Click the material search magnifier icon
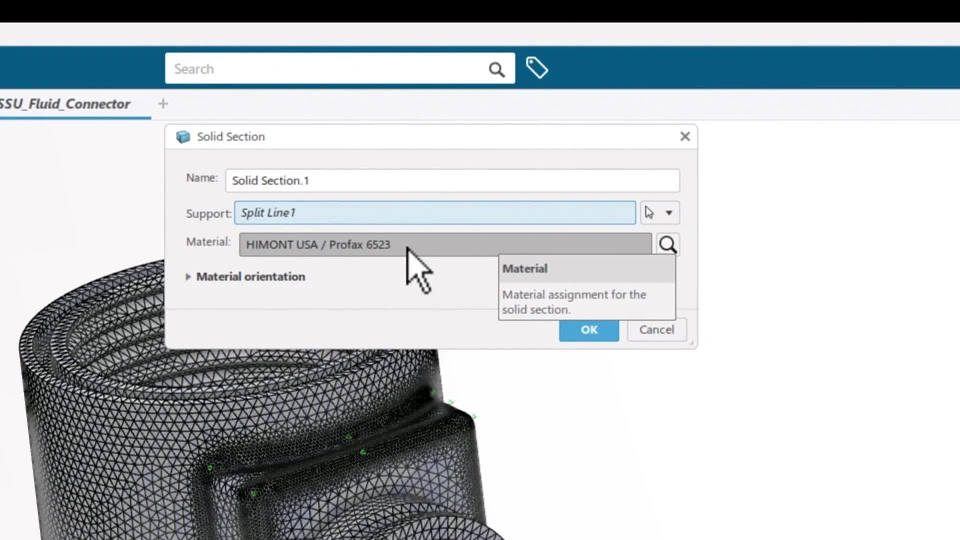 tap(667, 244)
